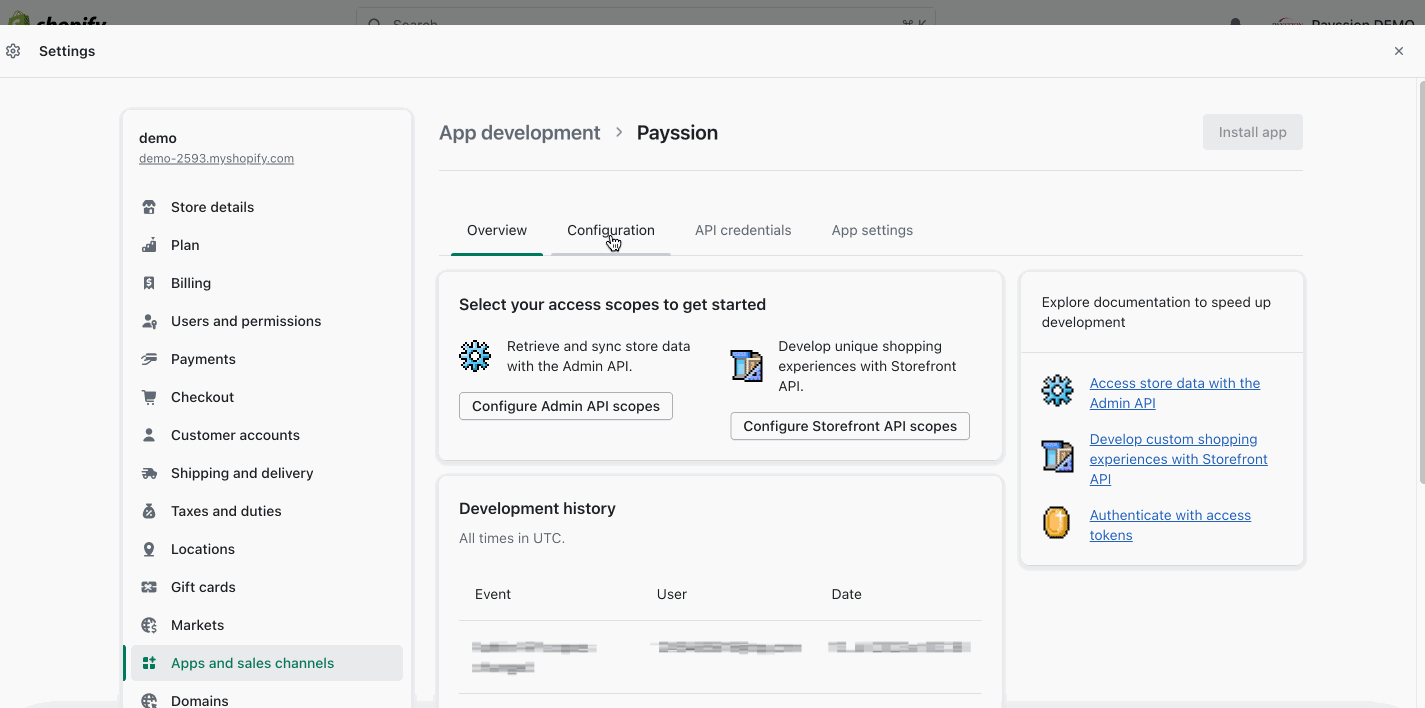Image resolution: width=1425 pixels, height=708 pixels.
Task: Click the Customer accounts icon
Action: pyautogui.click(x=148, y=434)
